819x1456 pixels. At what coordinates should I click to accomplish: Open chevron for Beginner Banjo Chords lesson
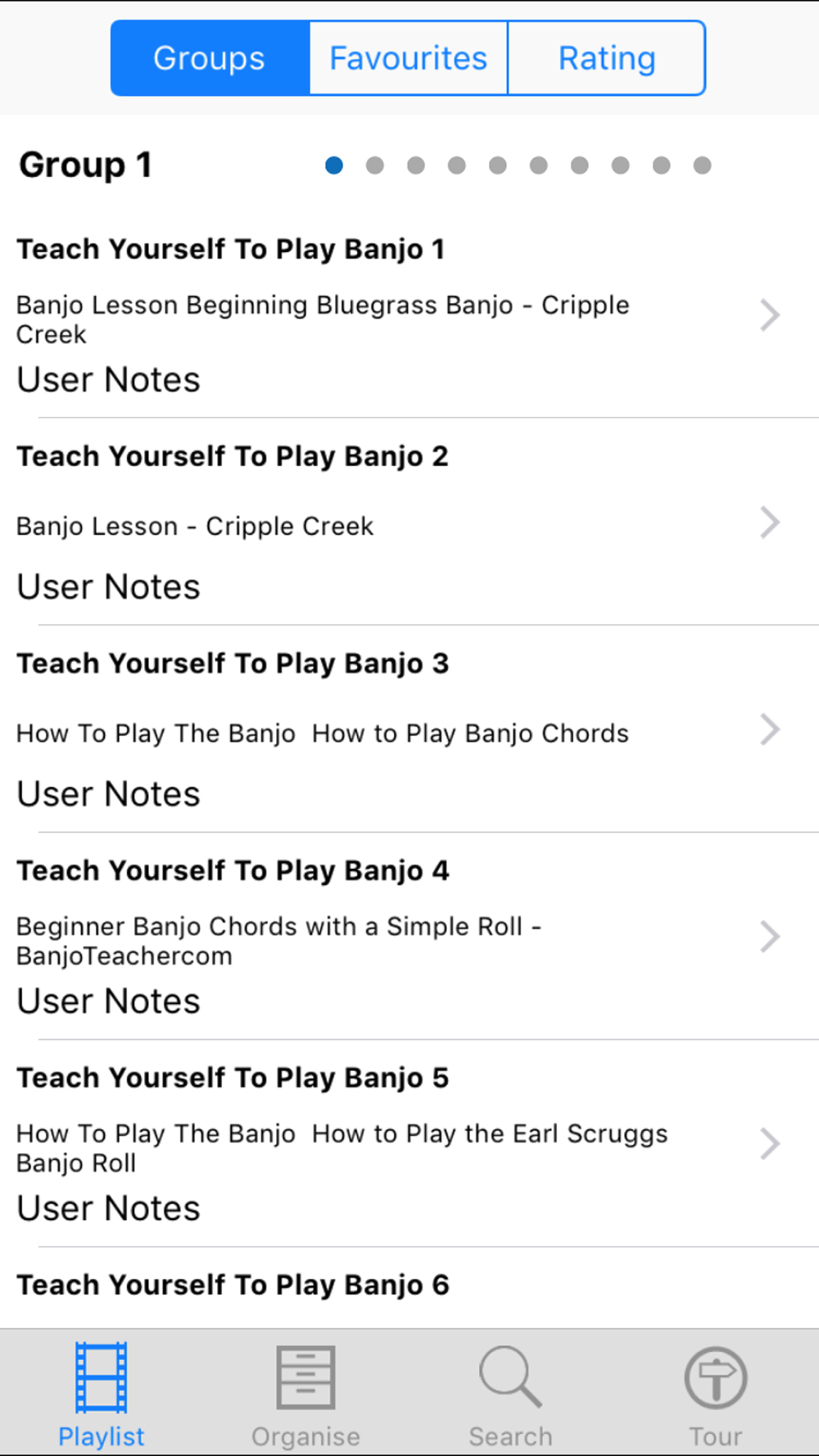pyautogui.click(x=769, y=937)
